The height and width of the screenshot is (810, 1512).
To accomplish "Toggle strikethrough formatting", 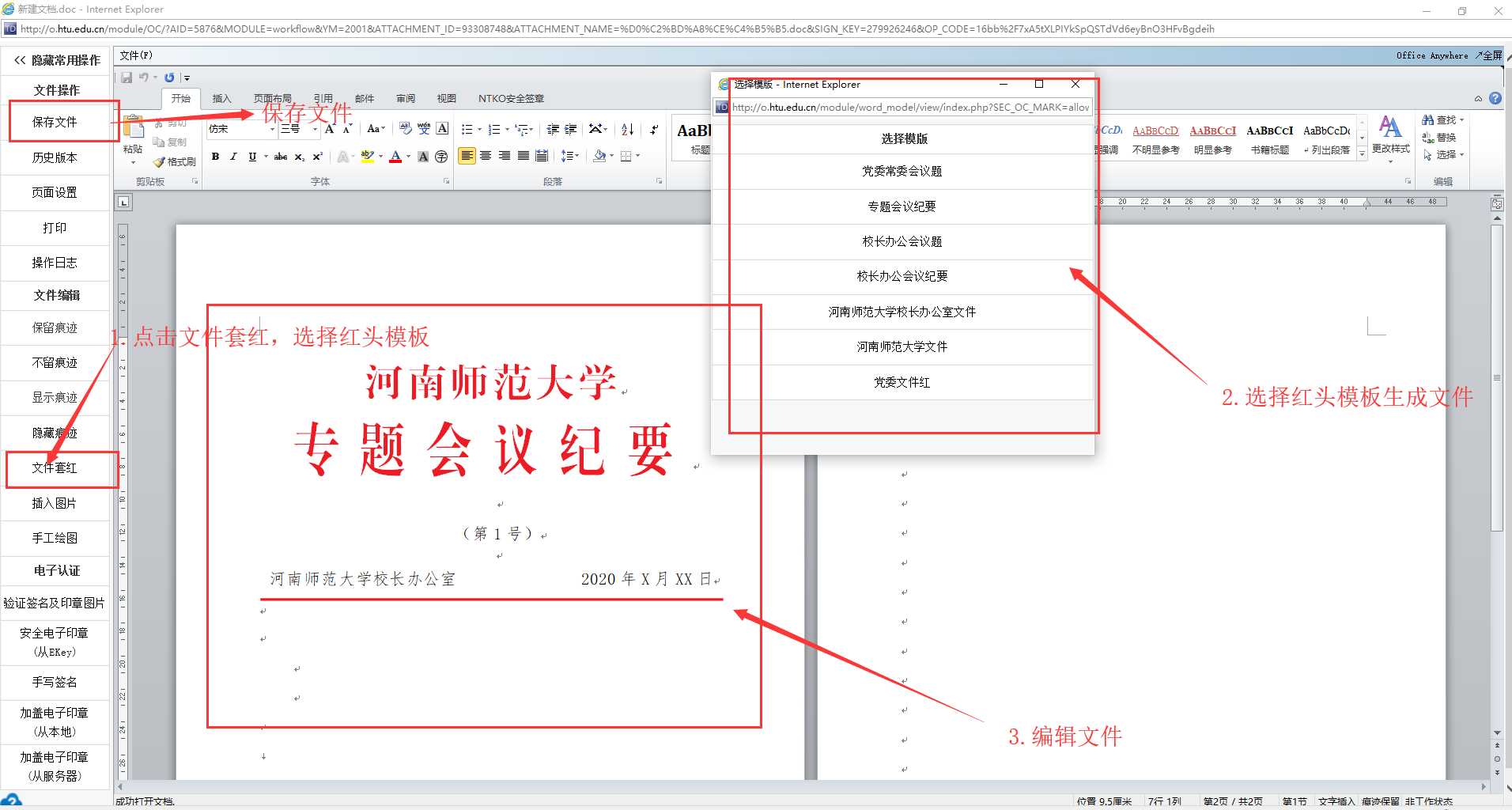I will (x=281, y=157).
